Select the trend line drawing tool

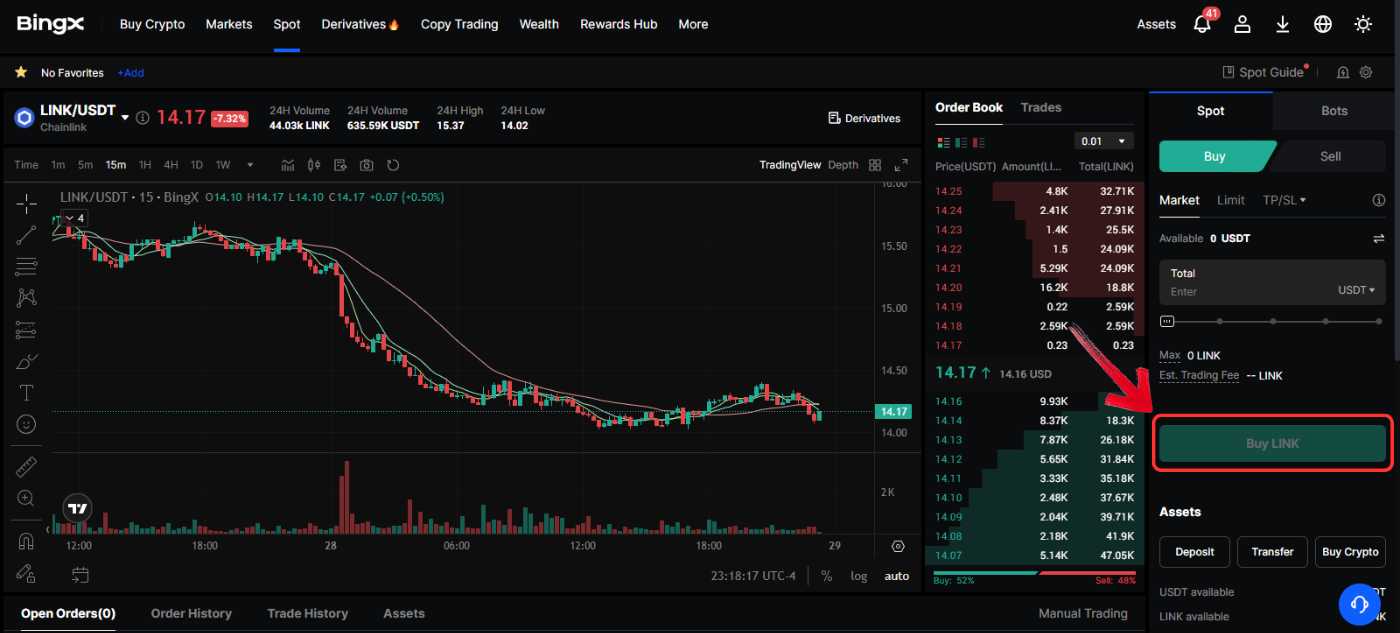coord(26,235)
